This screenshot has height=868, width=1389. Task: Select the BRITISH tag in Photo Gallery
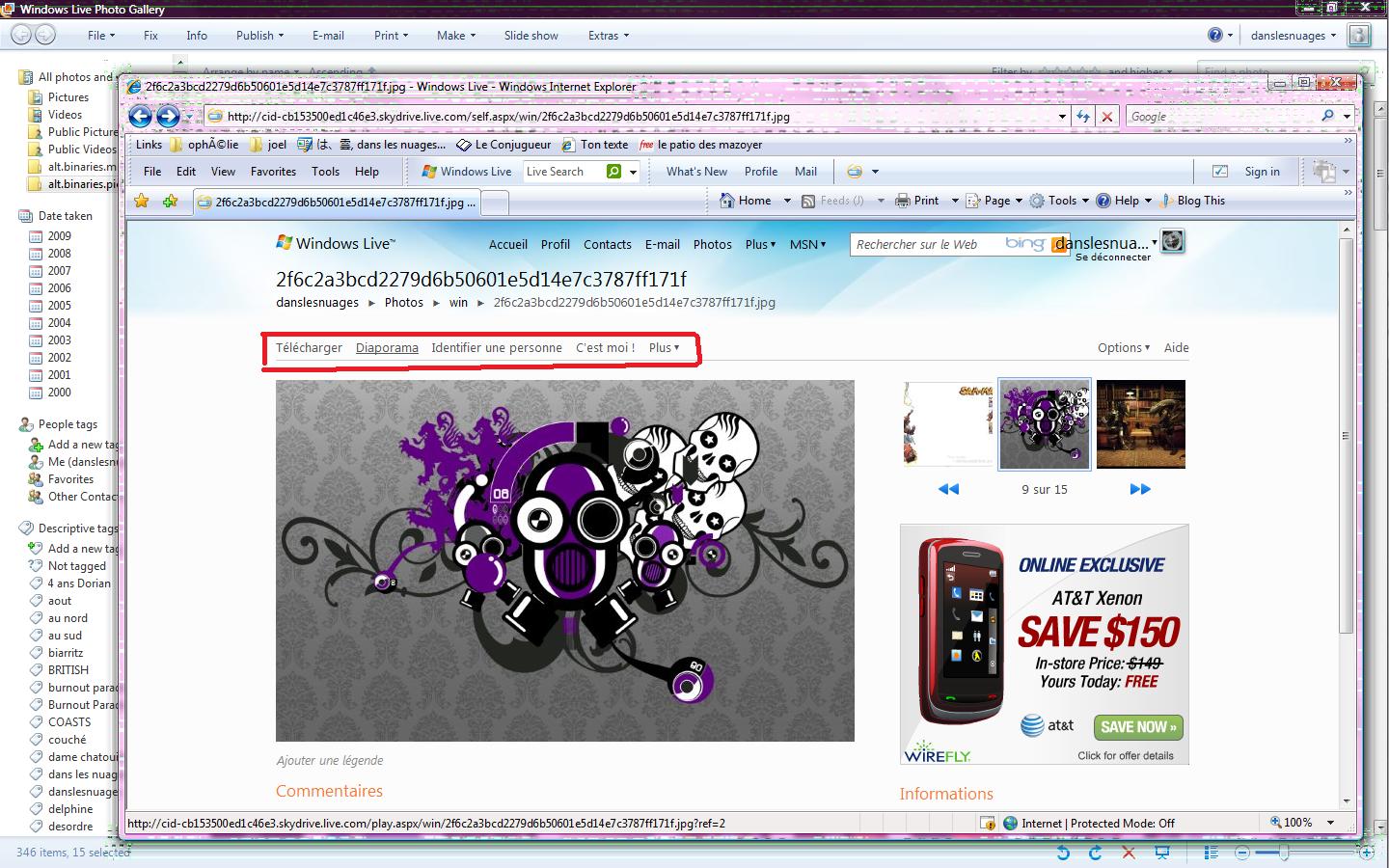[x=68, y=670]
